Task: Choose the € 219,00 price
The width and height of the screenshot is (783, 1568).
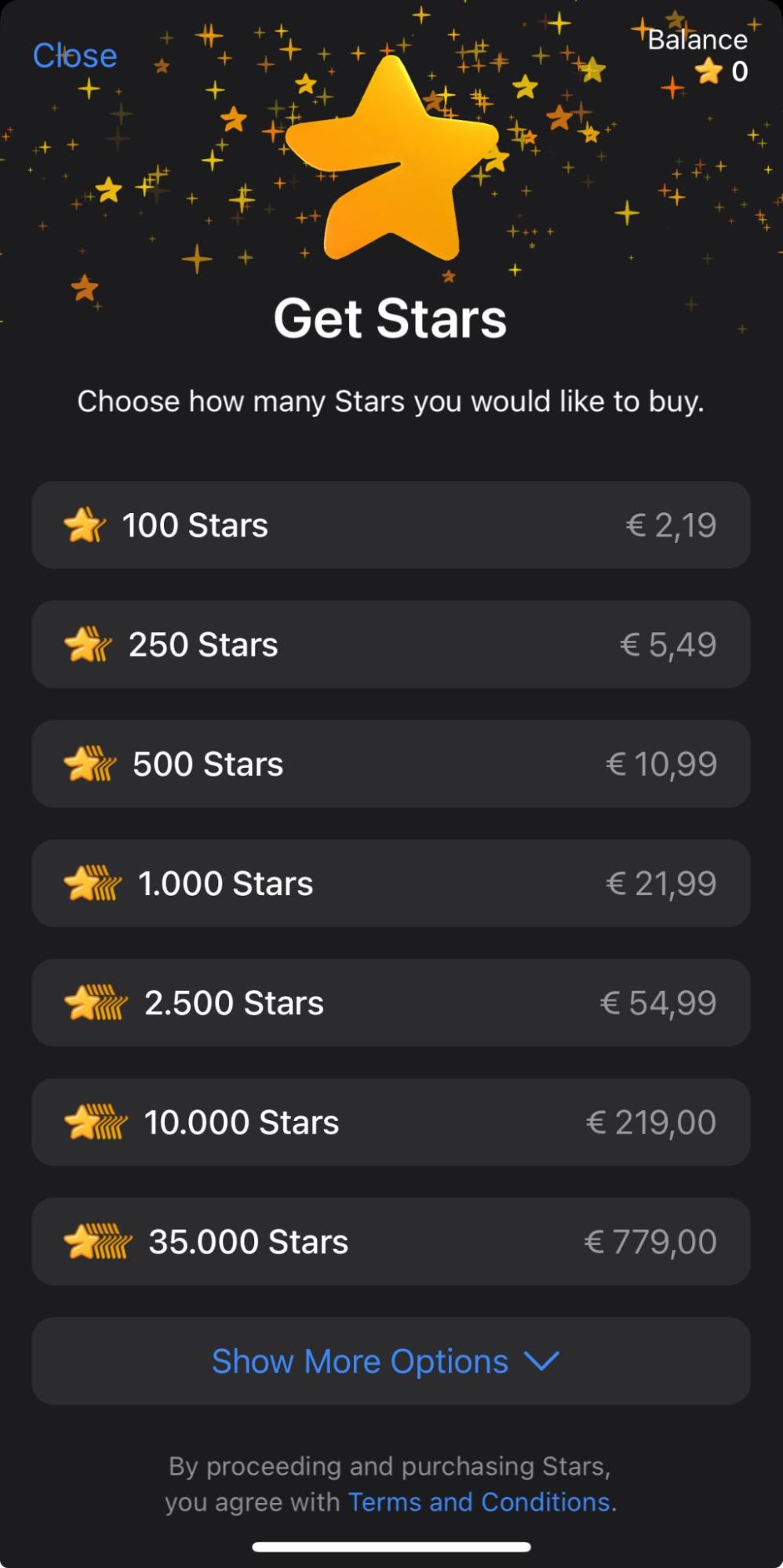Action: [650, 1122]
